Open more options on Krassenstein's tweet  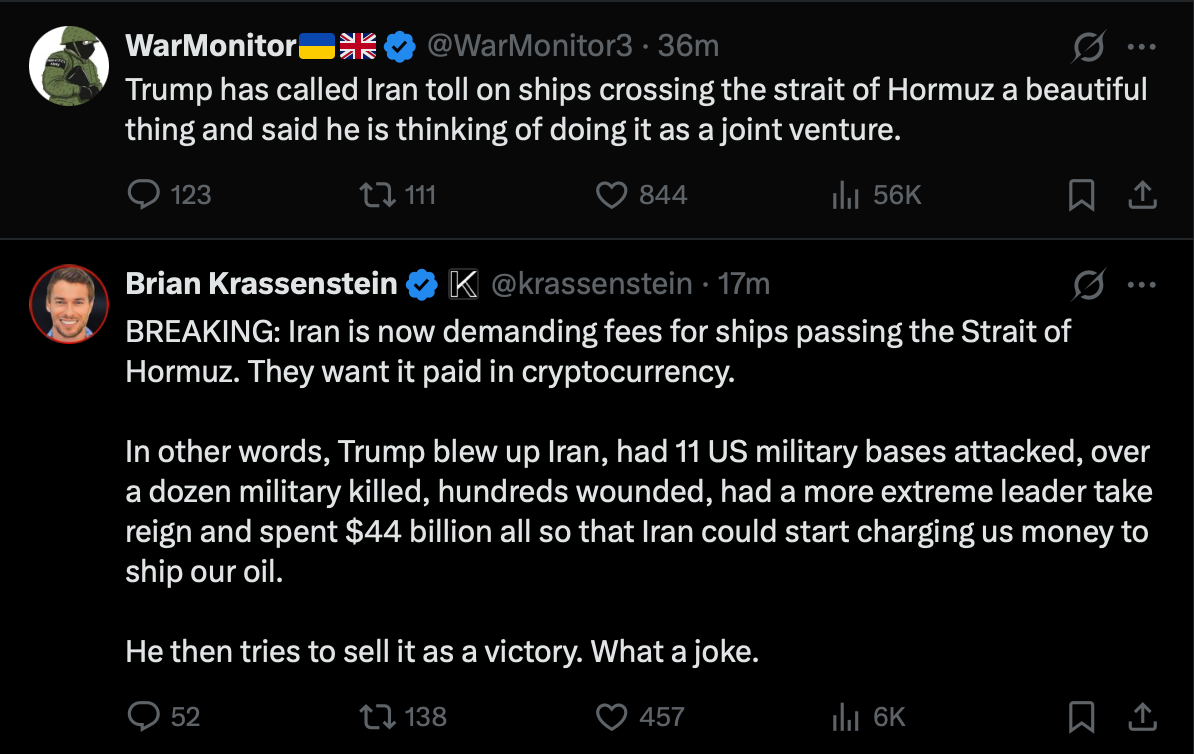tap(1141, 285)
